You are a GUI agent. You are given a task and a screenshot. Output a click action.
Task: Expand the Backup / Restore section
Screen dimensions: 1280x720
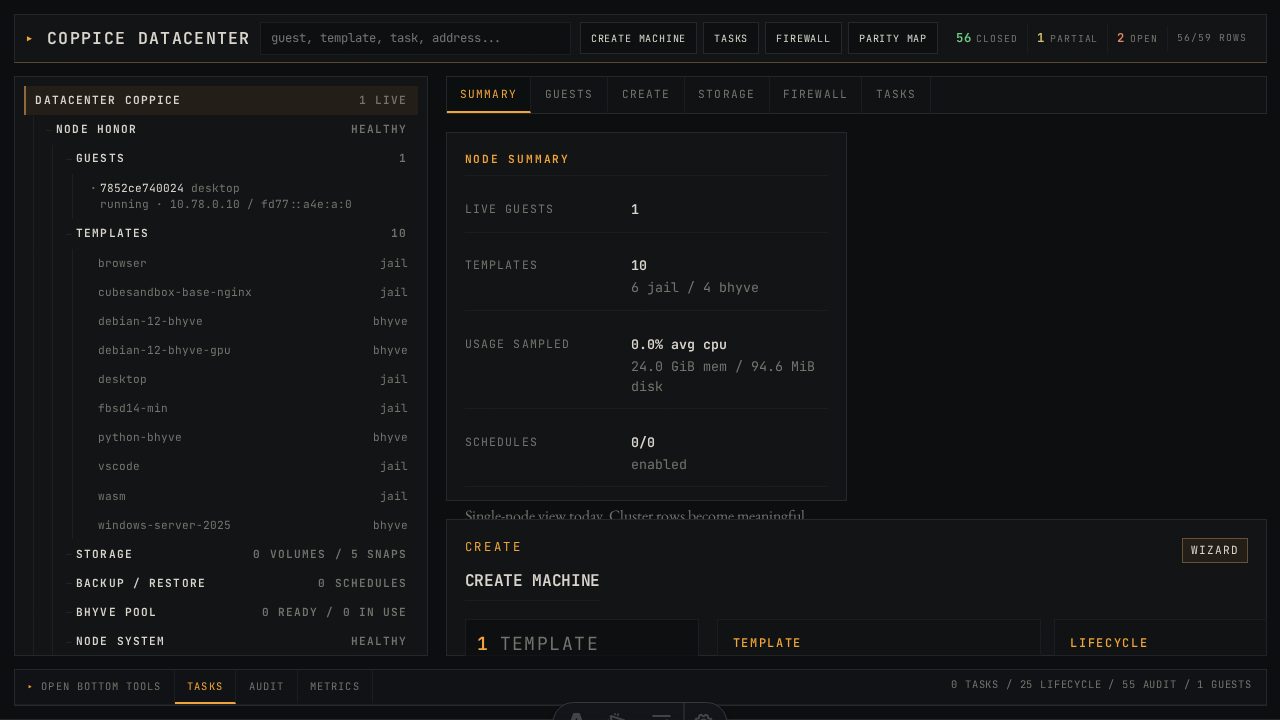point(241,583)
